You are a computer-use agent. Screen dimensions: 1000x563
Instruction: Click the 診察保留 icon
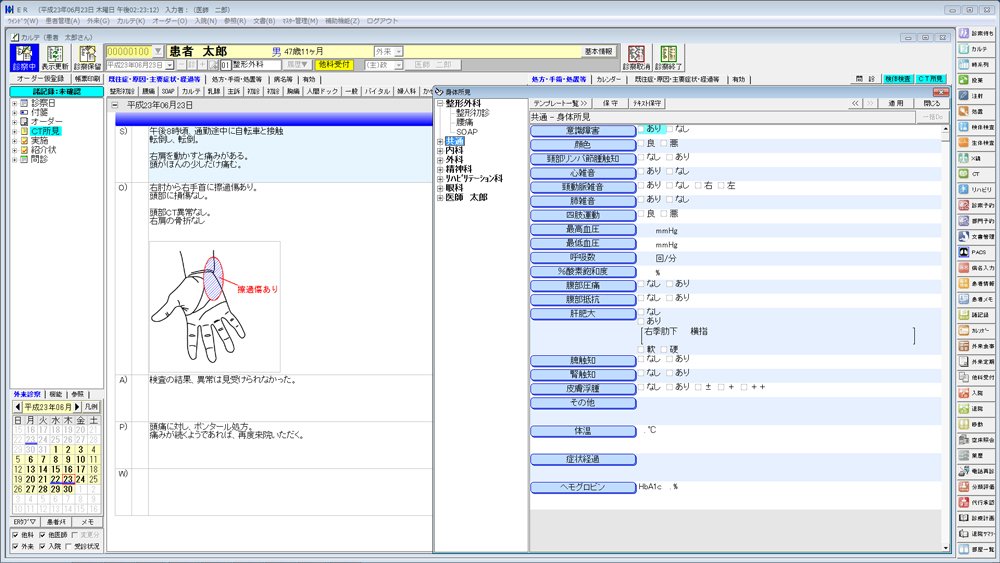(87, 57)
